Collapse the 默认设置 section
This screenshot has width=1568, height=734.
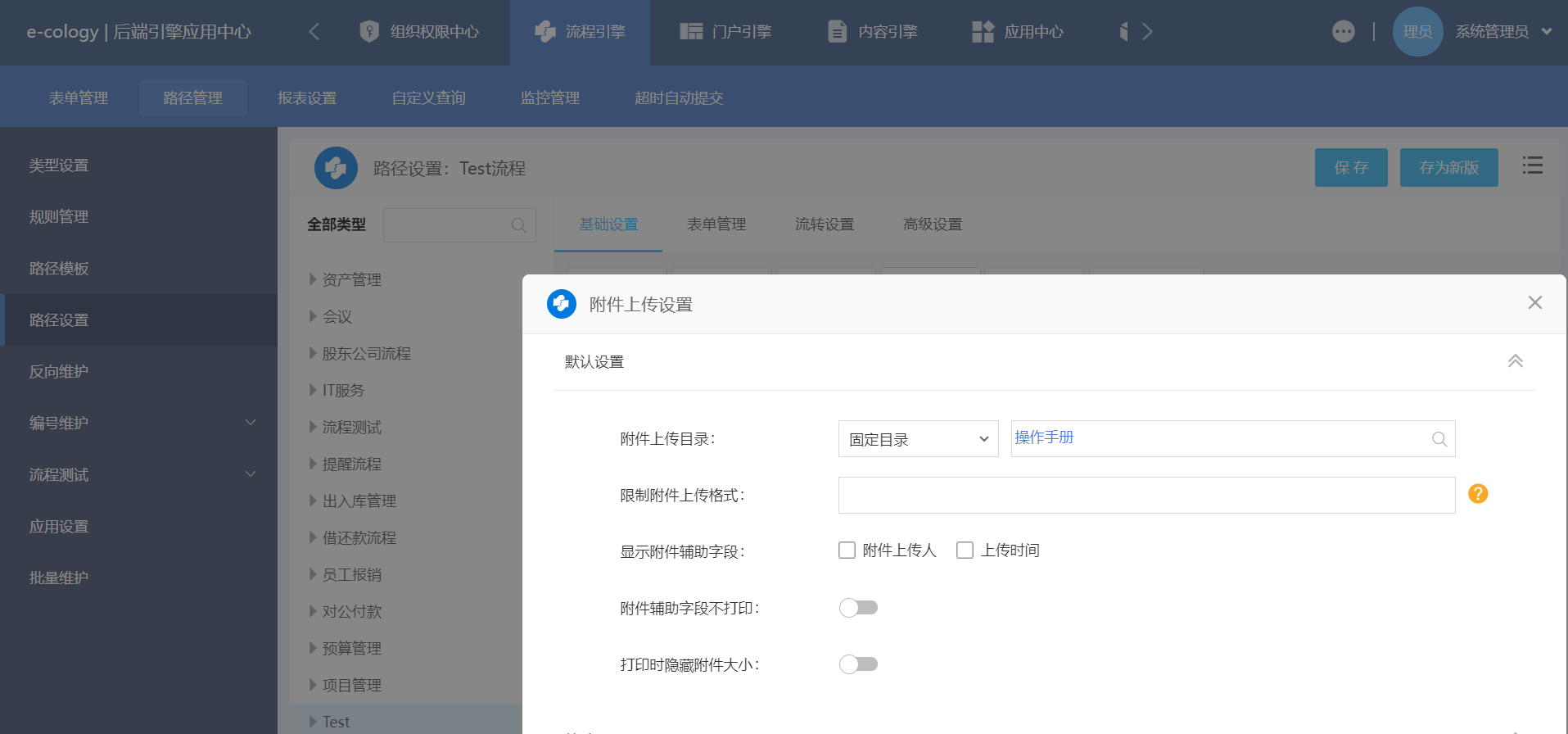coord(1516,361)
